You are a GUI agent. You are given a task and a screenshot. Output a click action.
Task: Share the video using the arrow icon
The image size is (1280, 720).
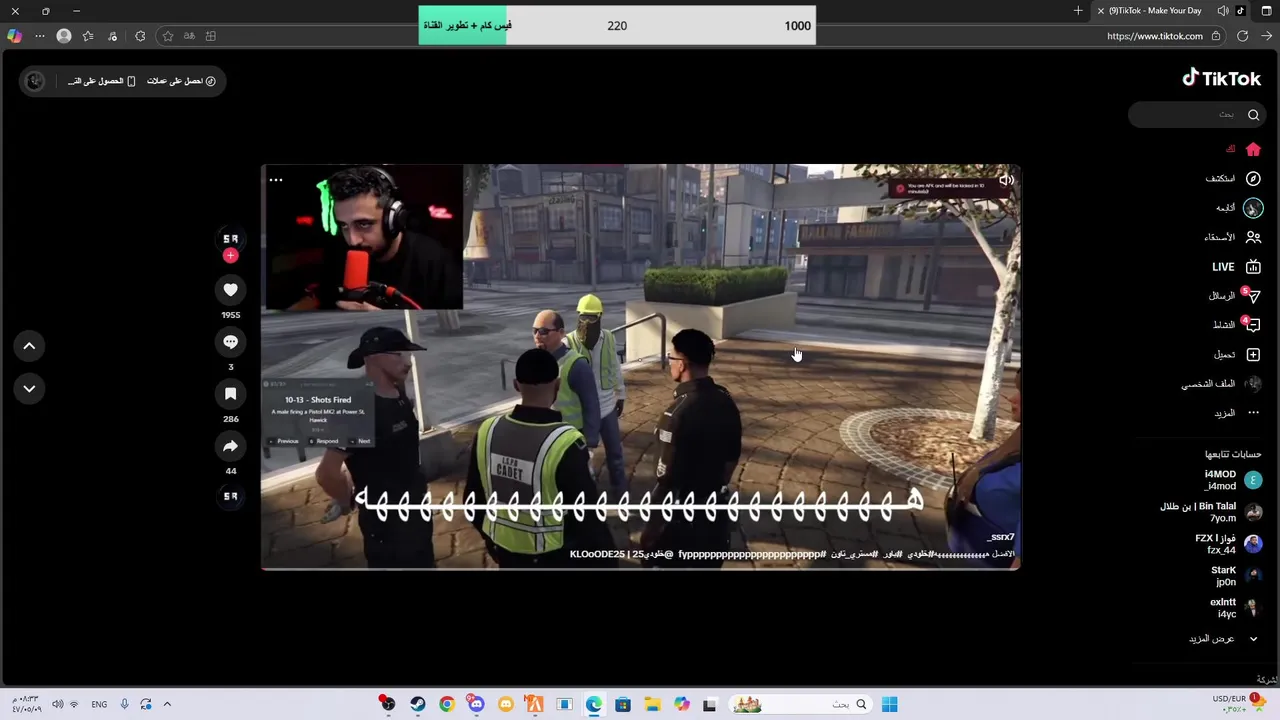click(230, 446)
